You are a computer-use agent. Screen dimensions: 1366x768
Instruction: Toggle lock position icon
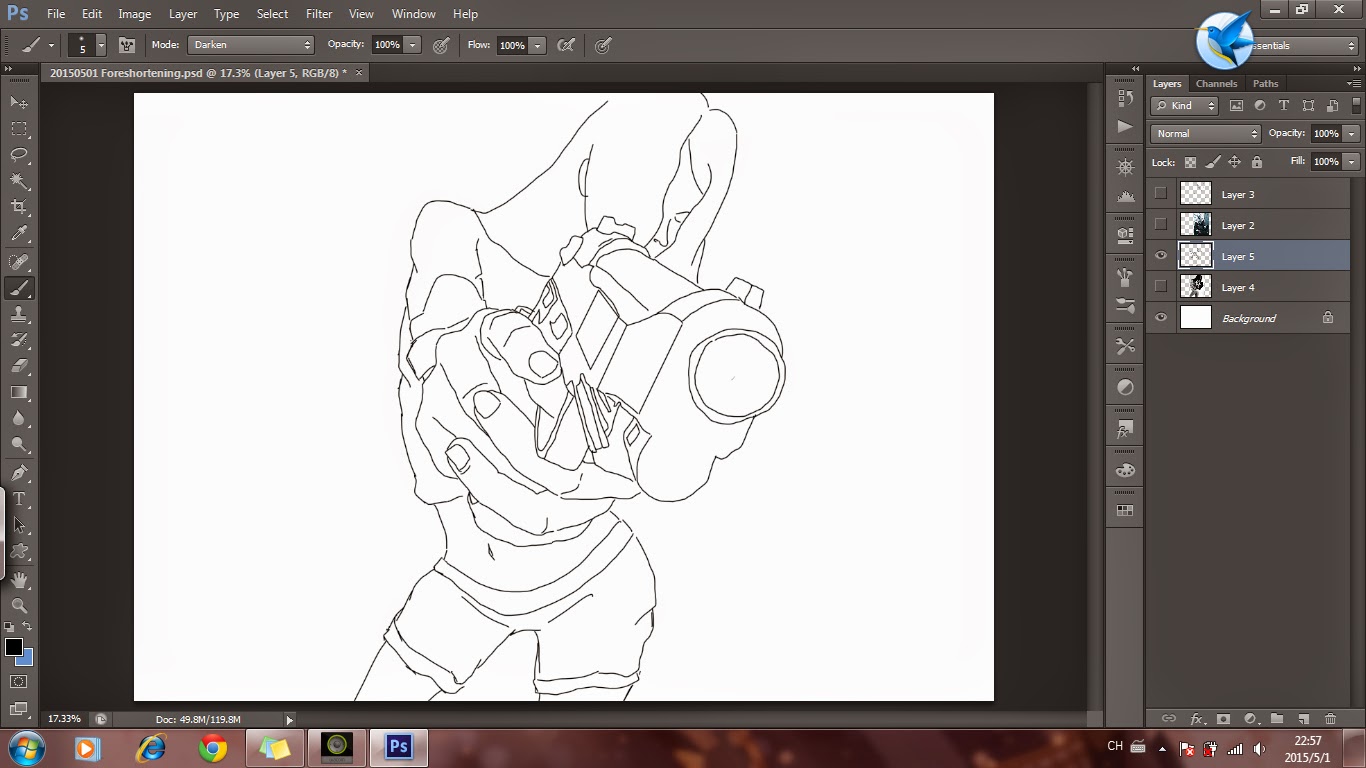(1234, 162)
